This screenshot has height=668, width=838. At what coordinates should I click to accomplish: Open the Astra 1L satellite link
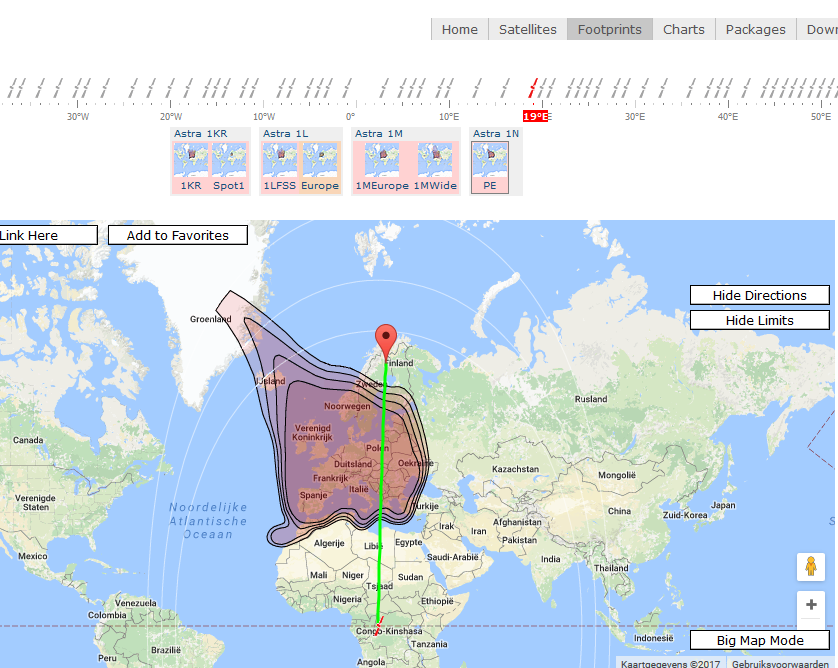pos(285,134)
